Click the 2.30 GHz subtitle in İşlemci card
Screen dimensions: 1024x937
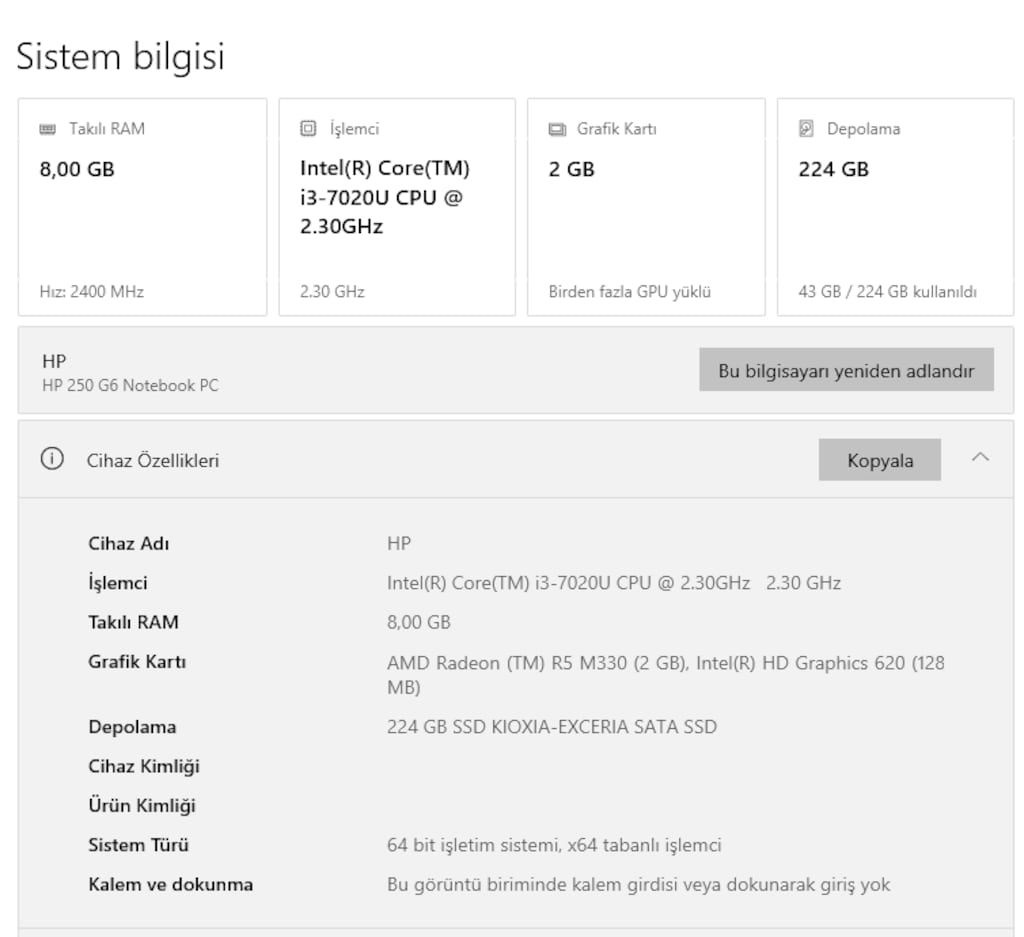click(x=332, y=291)
